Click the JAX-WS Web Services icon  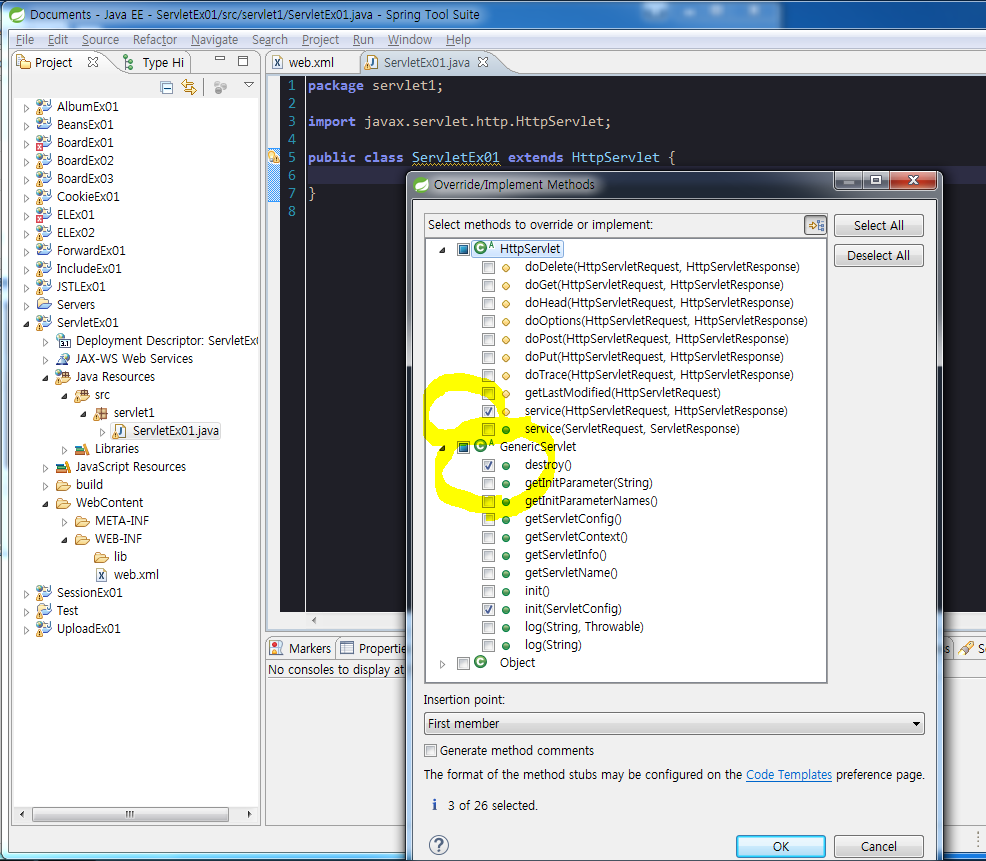(x=63, y=358)
